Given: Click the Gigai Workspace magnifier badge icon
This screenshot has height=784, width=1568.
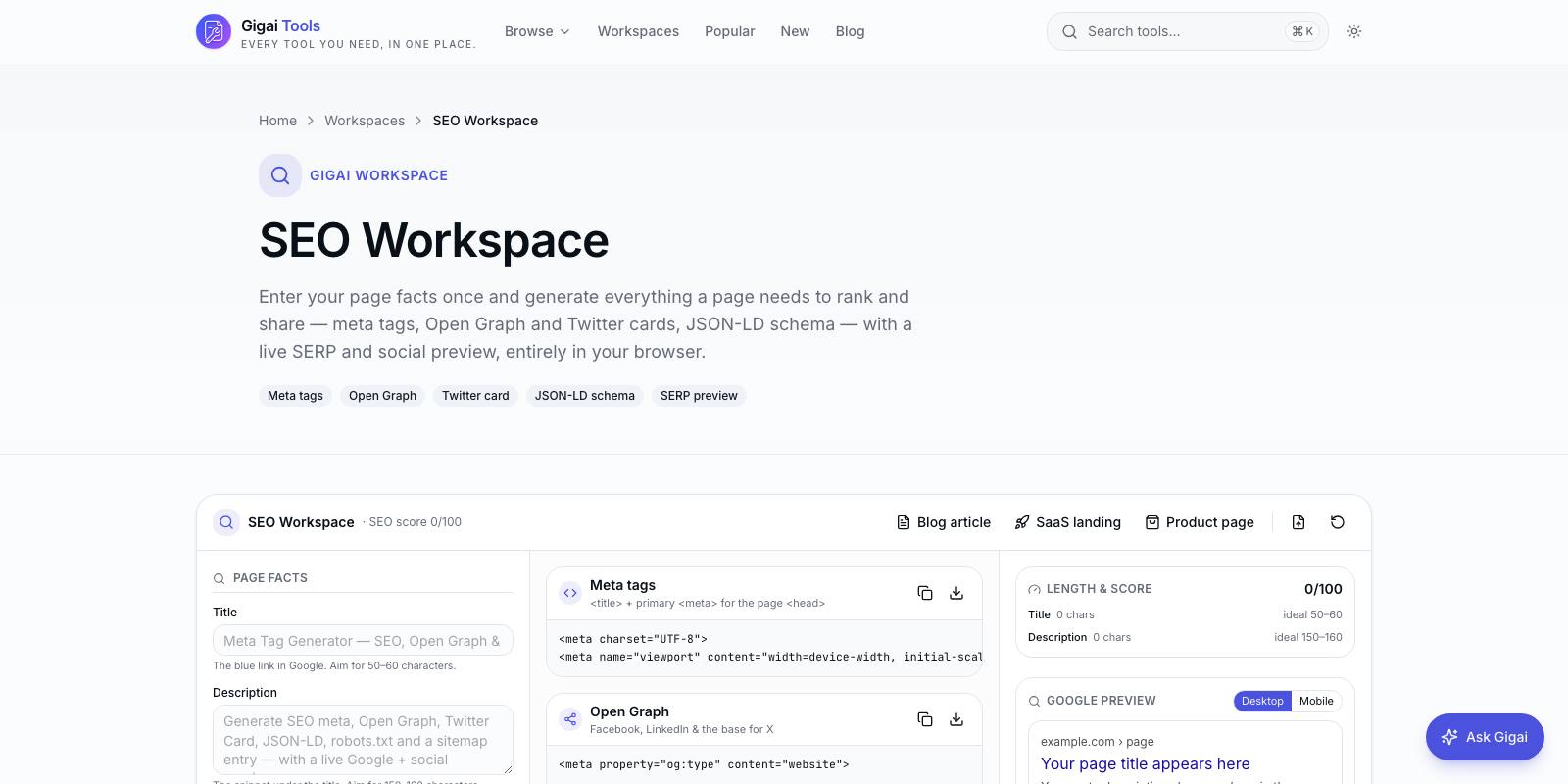Looking at the screenshot, I should (x=280, y=175).
